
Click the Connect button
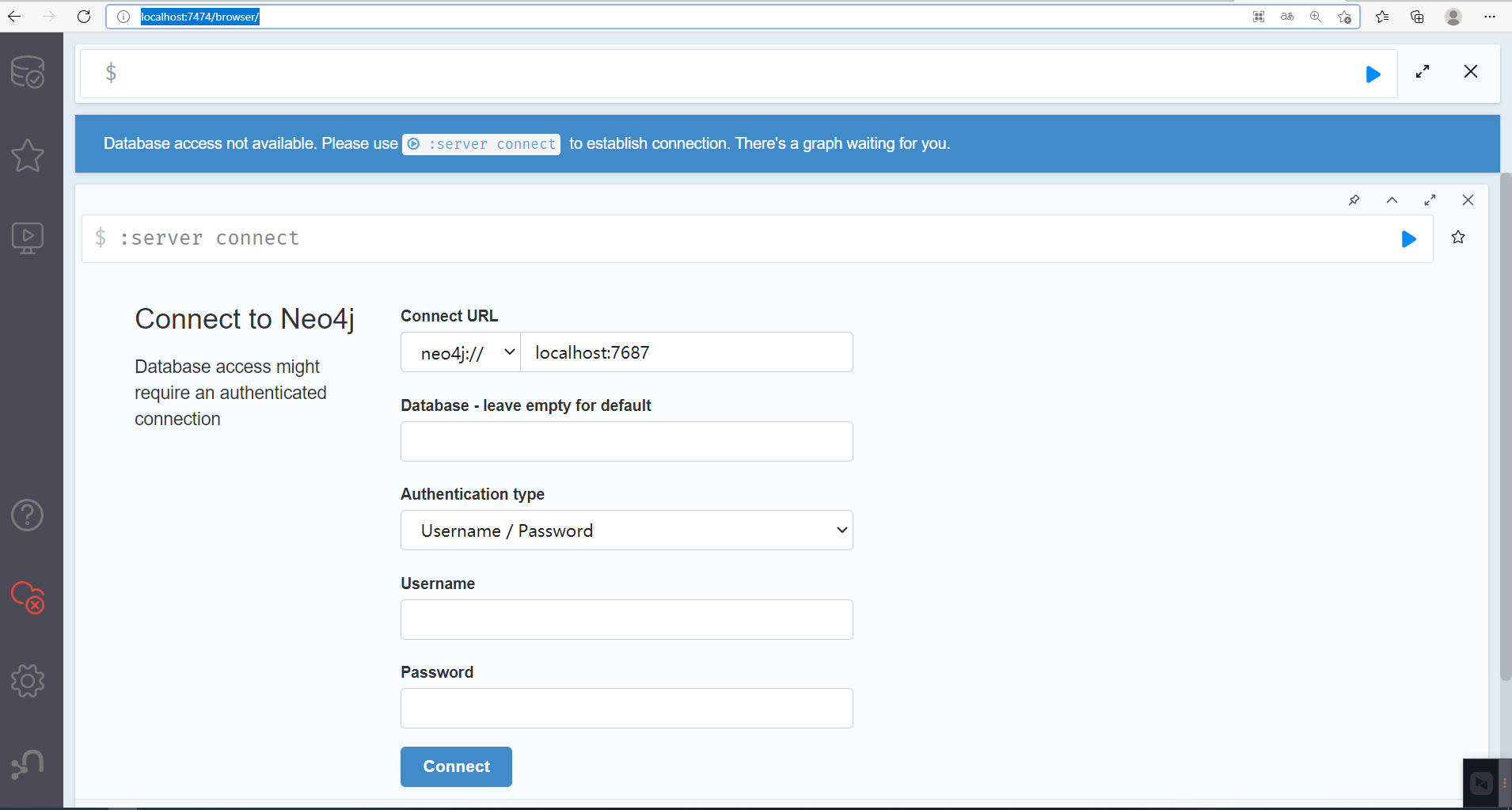point(456,766)
